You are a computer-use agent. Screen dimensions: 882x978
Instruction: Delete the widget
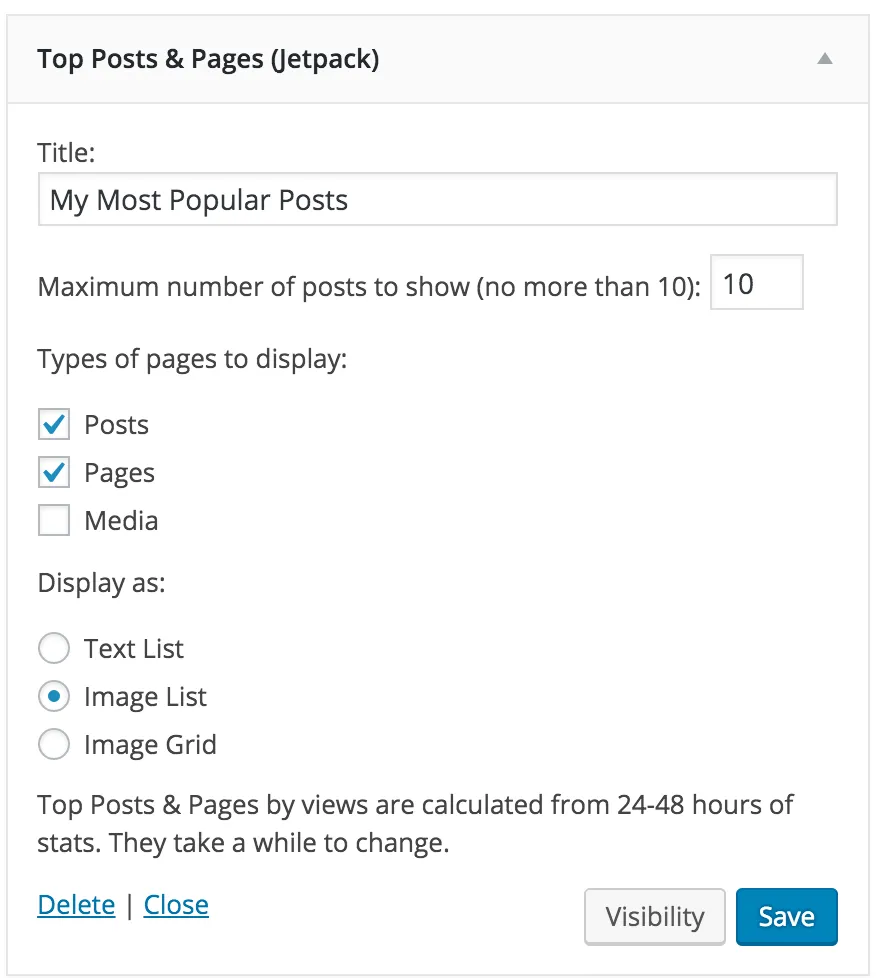[76, 905]
